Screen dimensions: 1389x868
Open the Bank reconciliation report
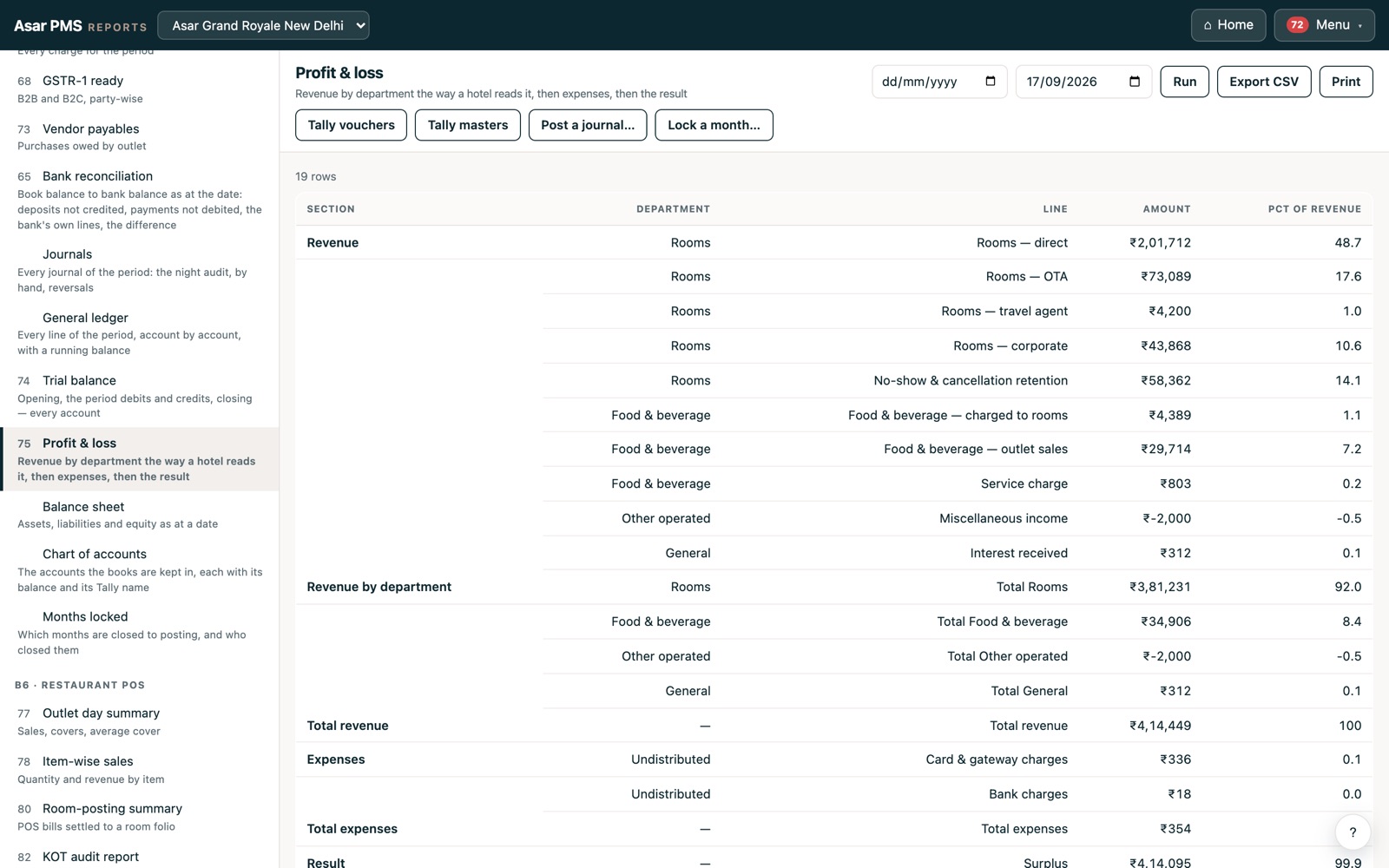click(x=139, y=200)
